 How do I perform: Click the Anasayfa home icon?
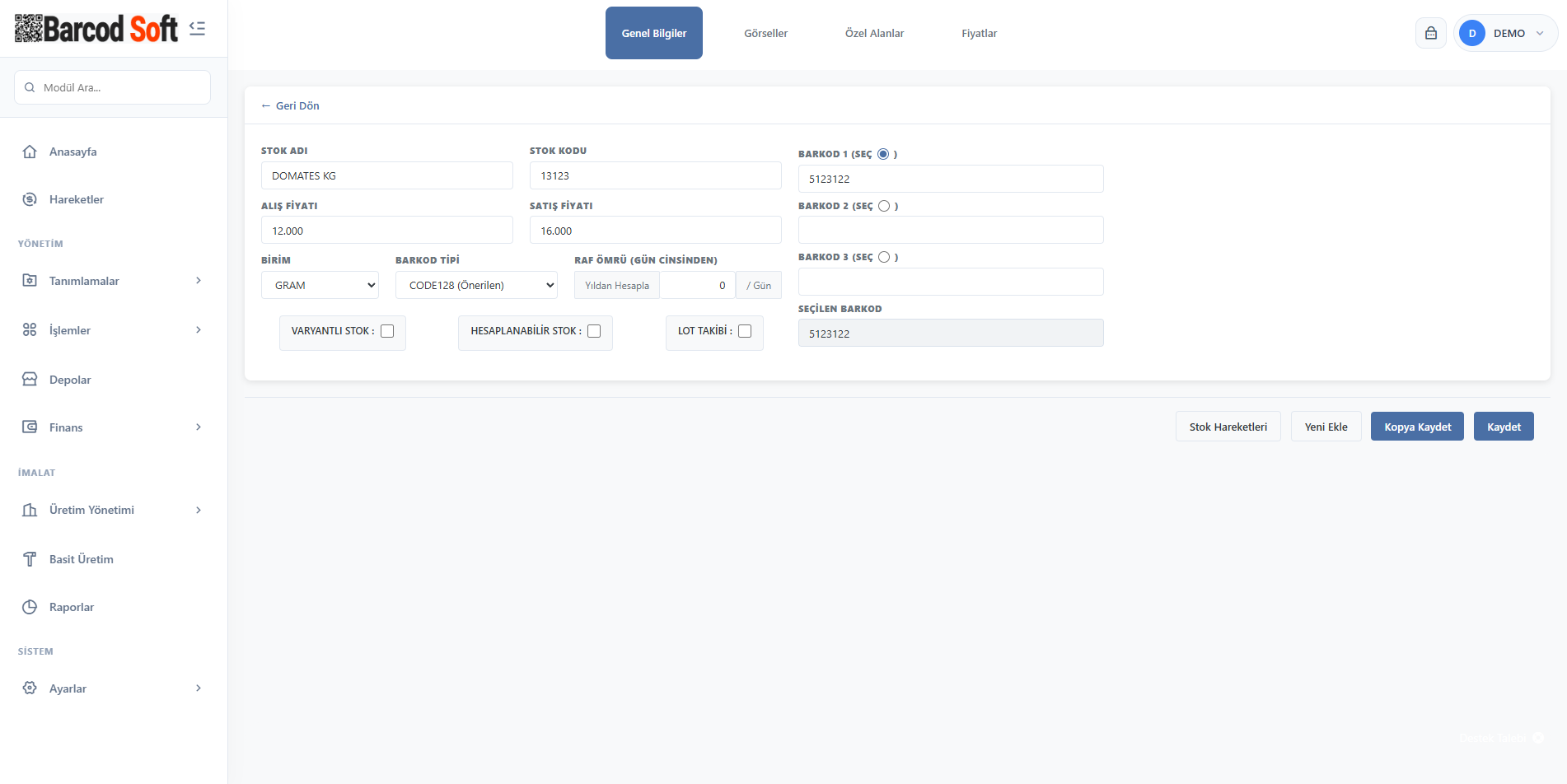pyautogui.click(x=30, y=152)
